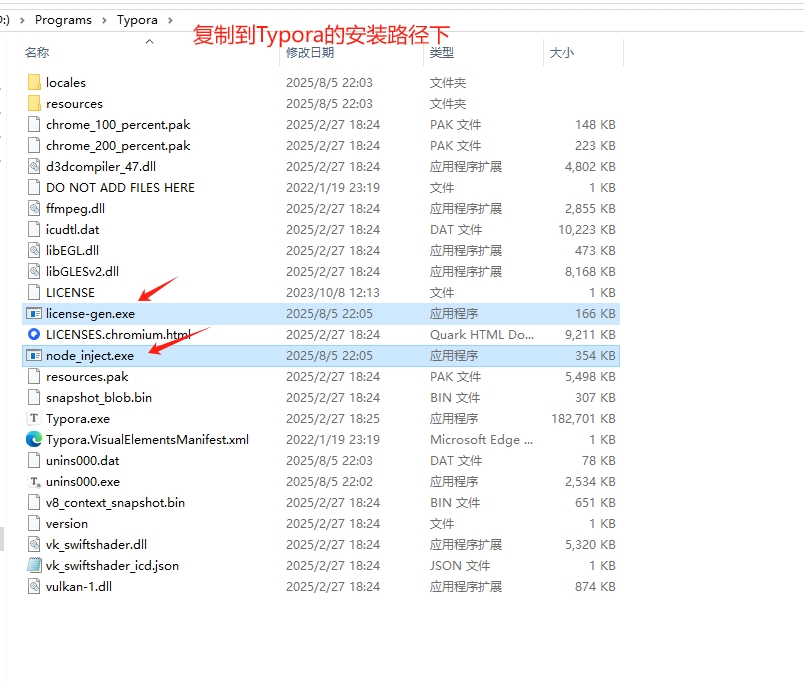
Task: Select the vulkan-1.dll file name
Action: (79, 587)
